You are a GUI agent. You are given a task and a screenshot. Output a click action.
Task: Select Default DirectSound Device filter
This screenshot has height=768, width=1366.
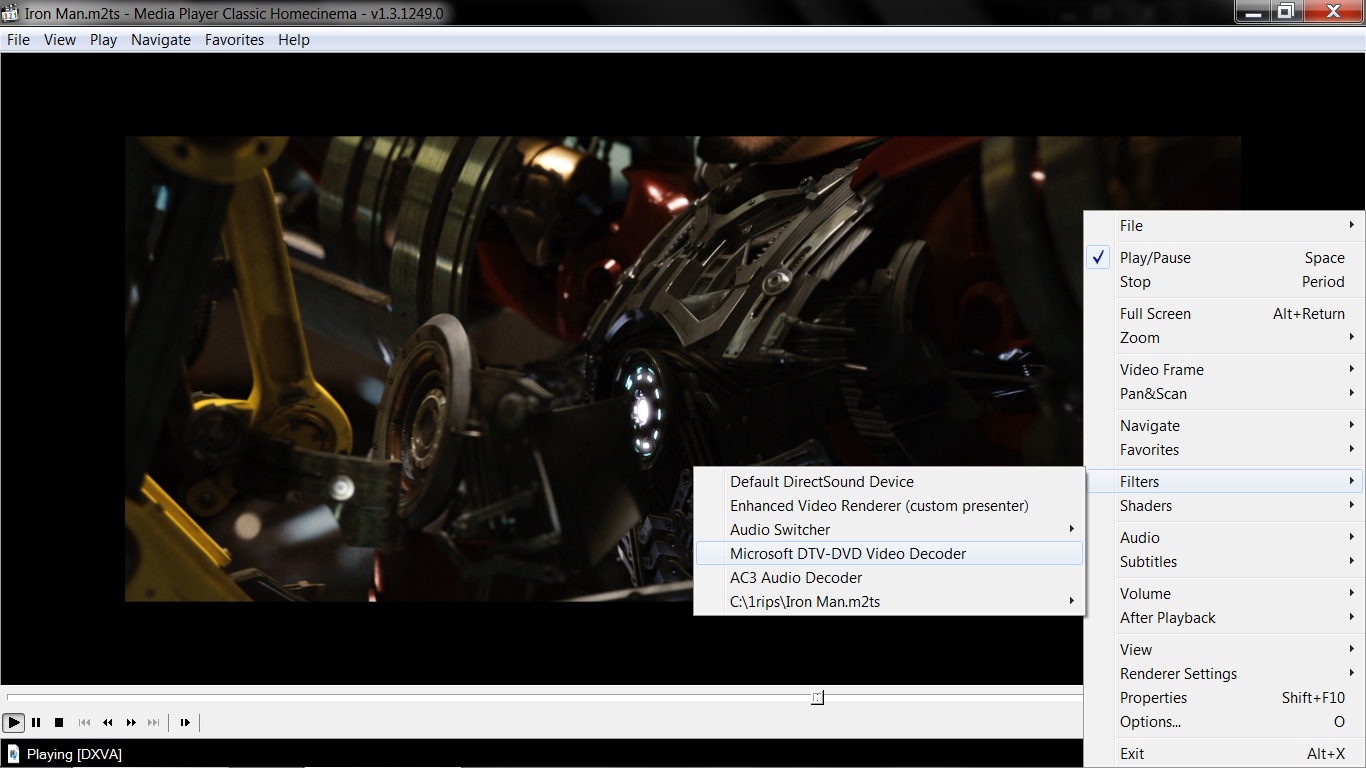pos(889,481)
